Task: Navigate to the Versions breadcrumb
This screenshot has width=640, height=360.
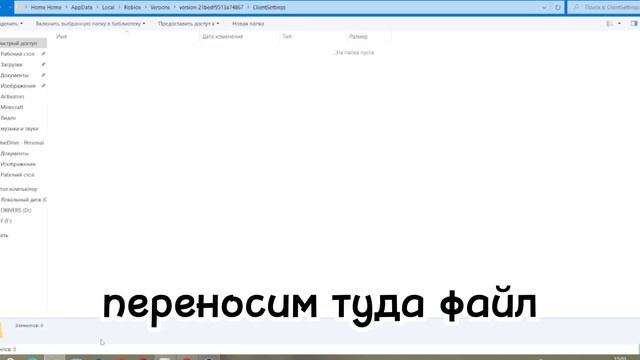Action: [x=160, y=7]
